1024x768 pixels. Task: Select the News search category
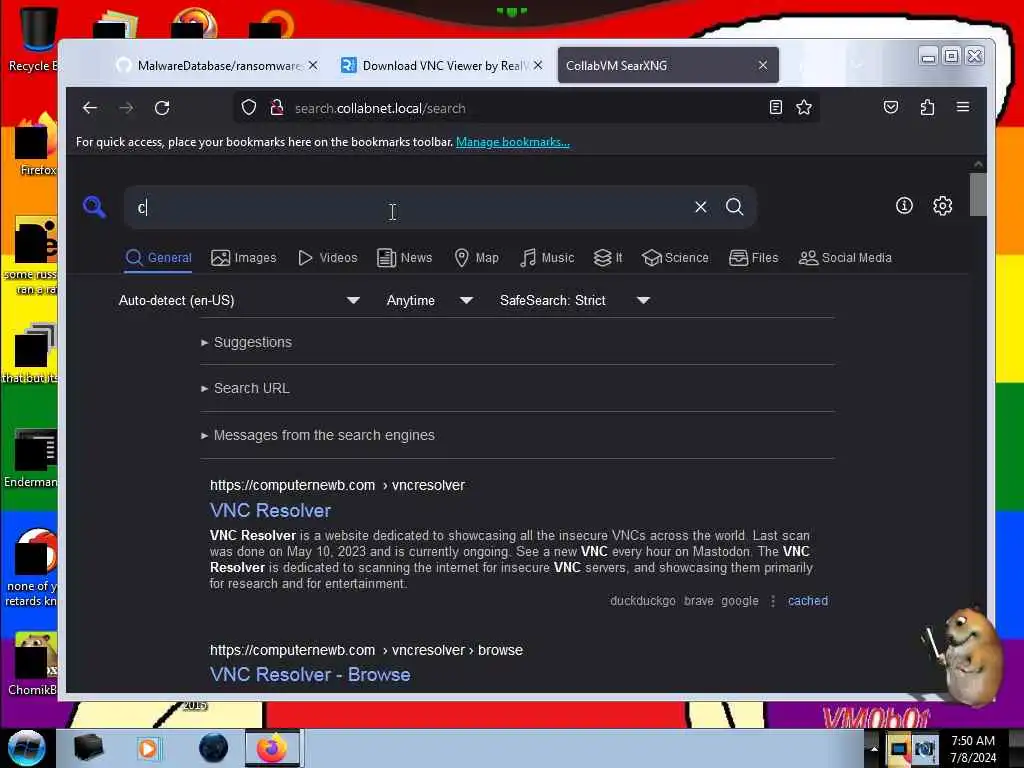coord(405,258)
